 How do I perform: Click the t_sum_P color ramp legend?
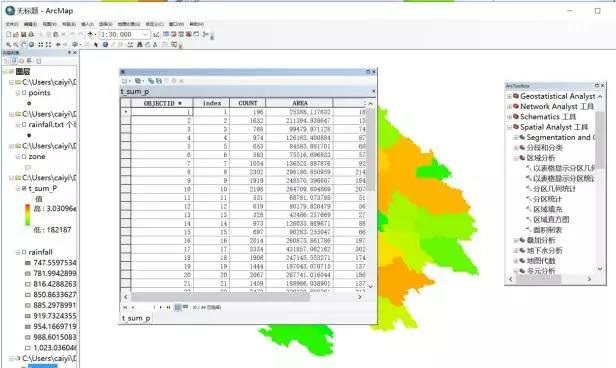pyautogui.click(x=28, y=215)
